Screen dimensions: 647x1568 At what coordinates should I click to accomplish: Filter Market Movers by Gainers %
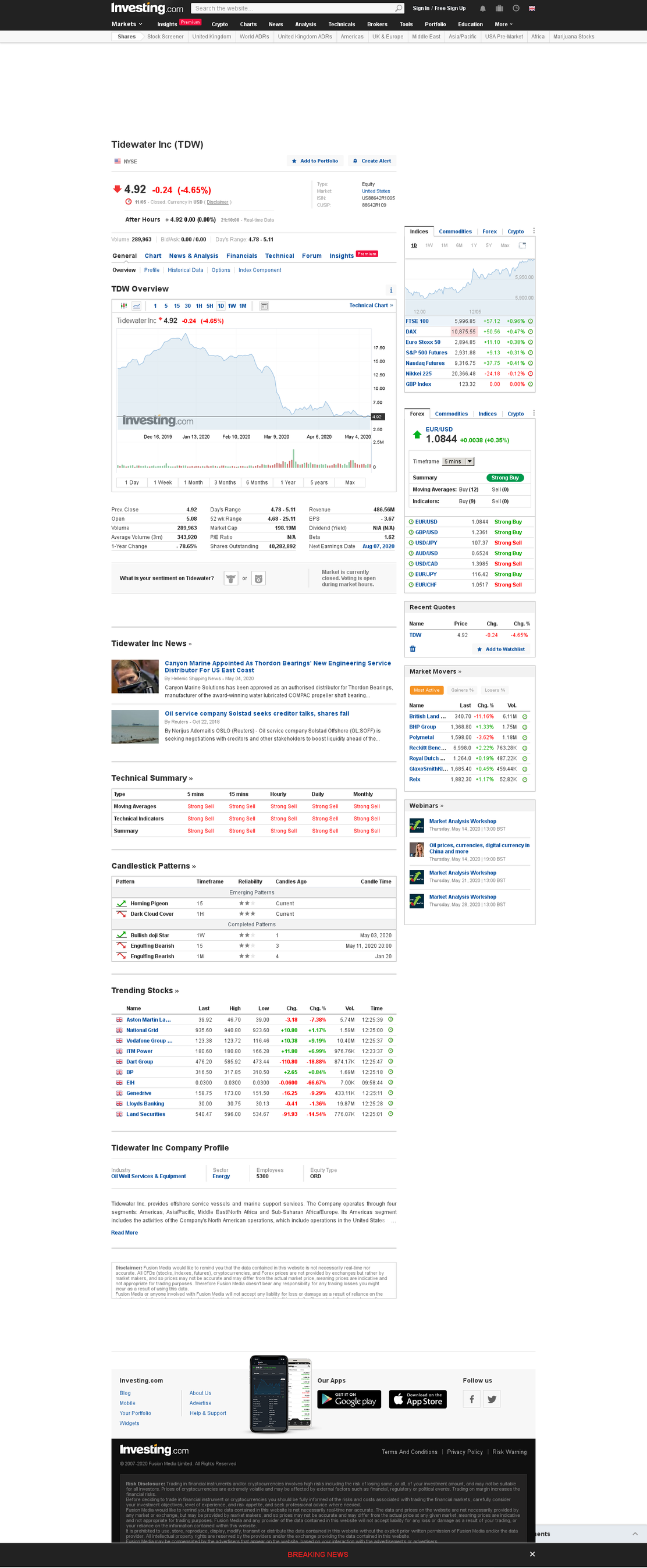coord(462,690)
